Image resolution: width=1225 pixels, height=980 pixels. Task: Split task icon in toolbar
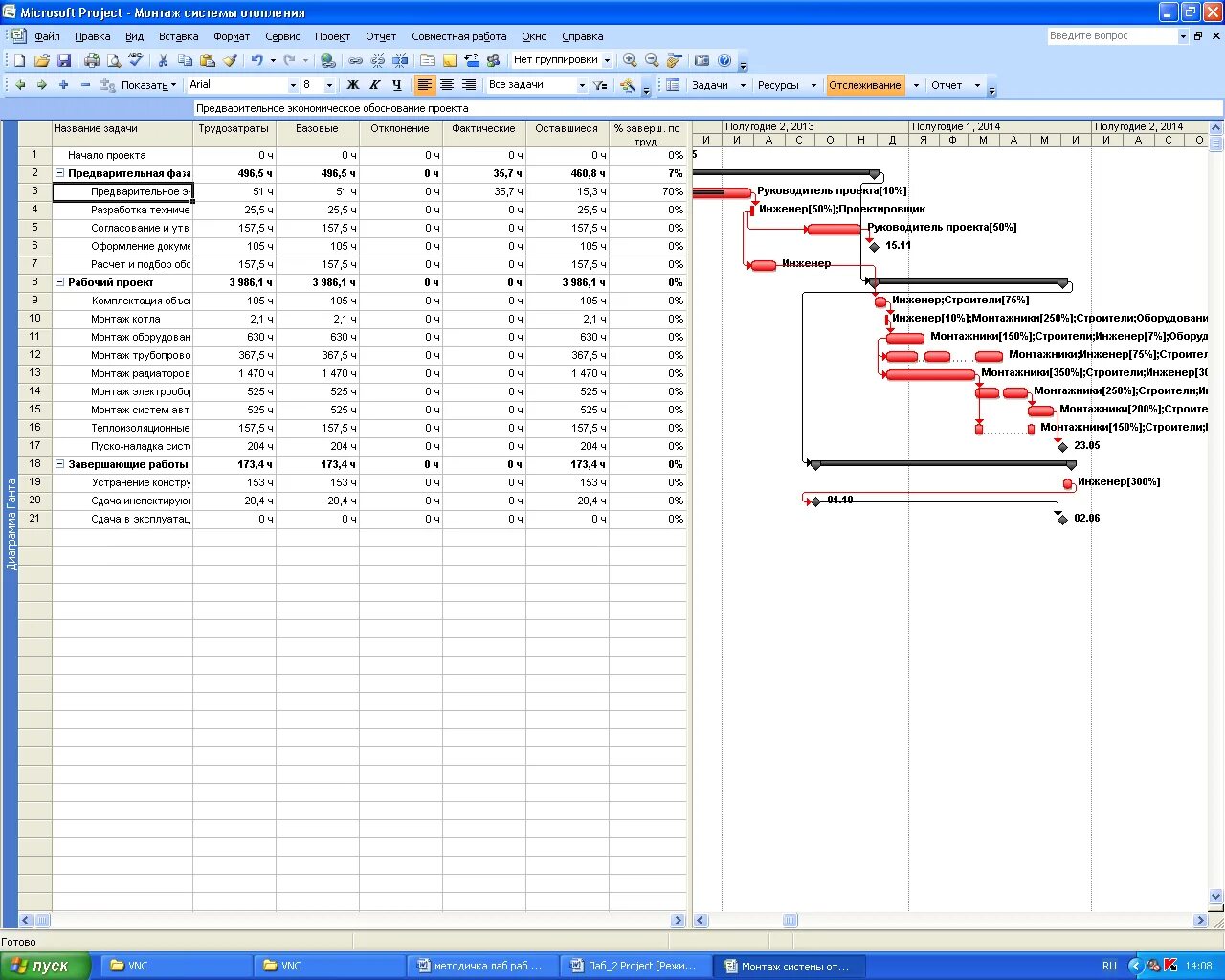pyautogui.click(x=400, y=60)
